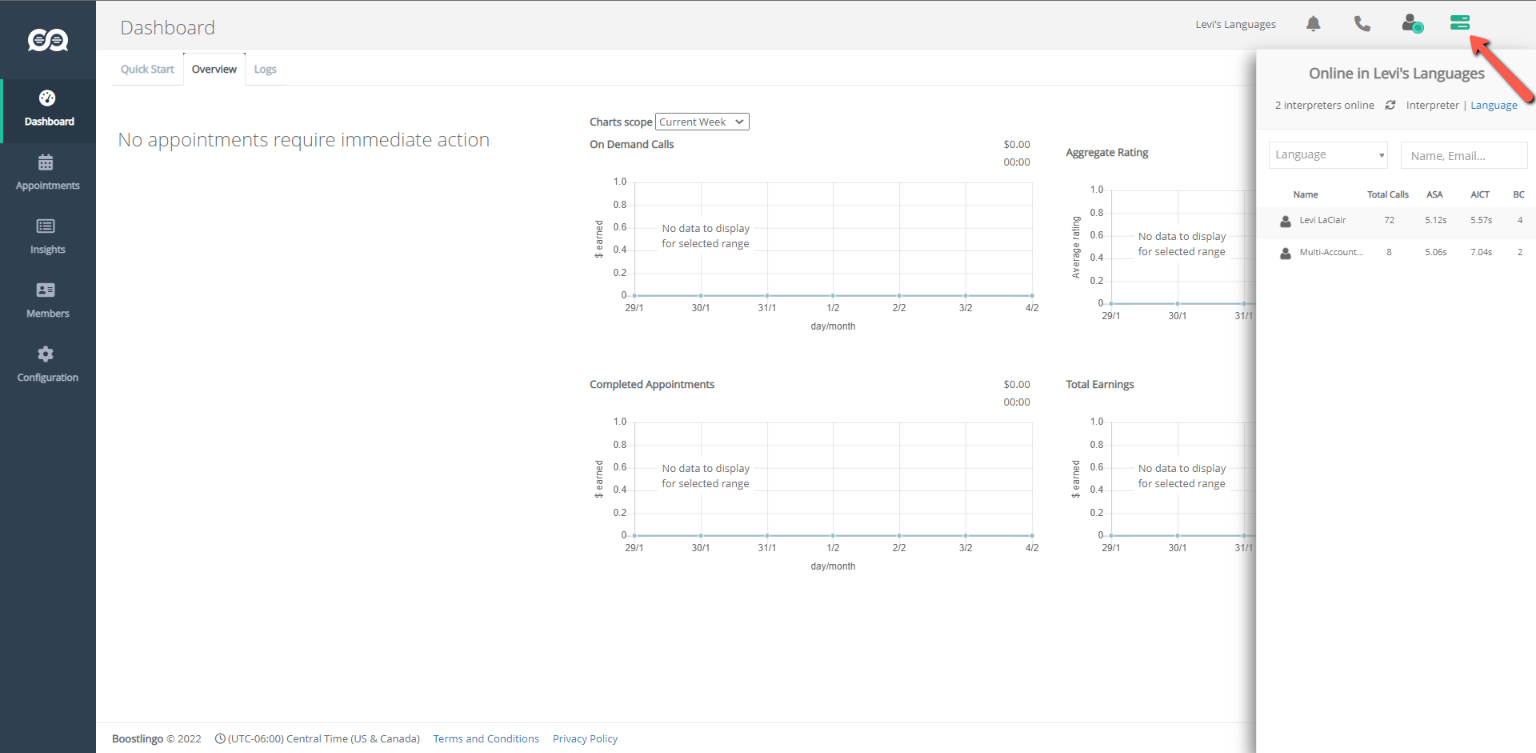
Task: Toggle the online interpreters panel icon
Action: click(1460, 24)
